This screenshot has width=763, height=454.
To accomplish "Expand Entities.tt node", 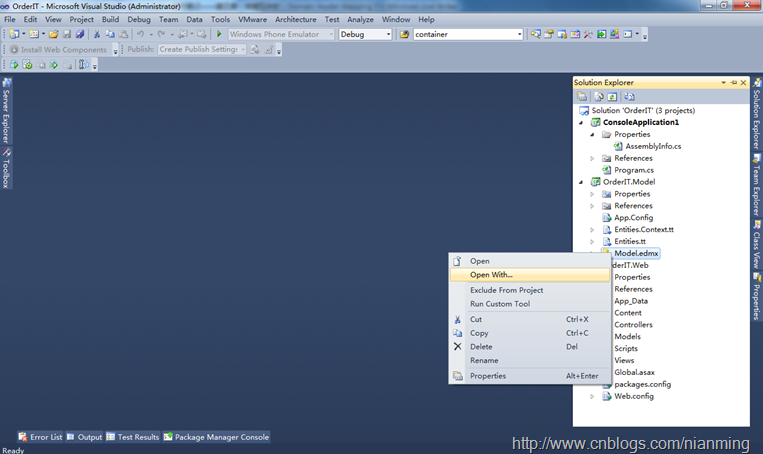I will point(592,242).
